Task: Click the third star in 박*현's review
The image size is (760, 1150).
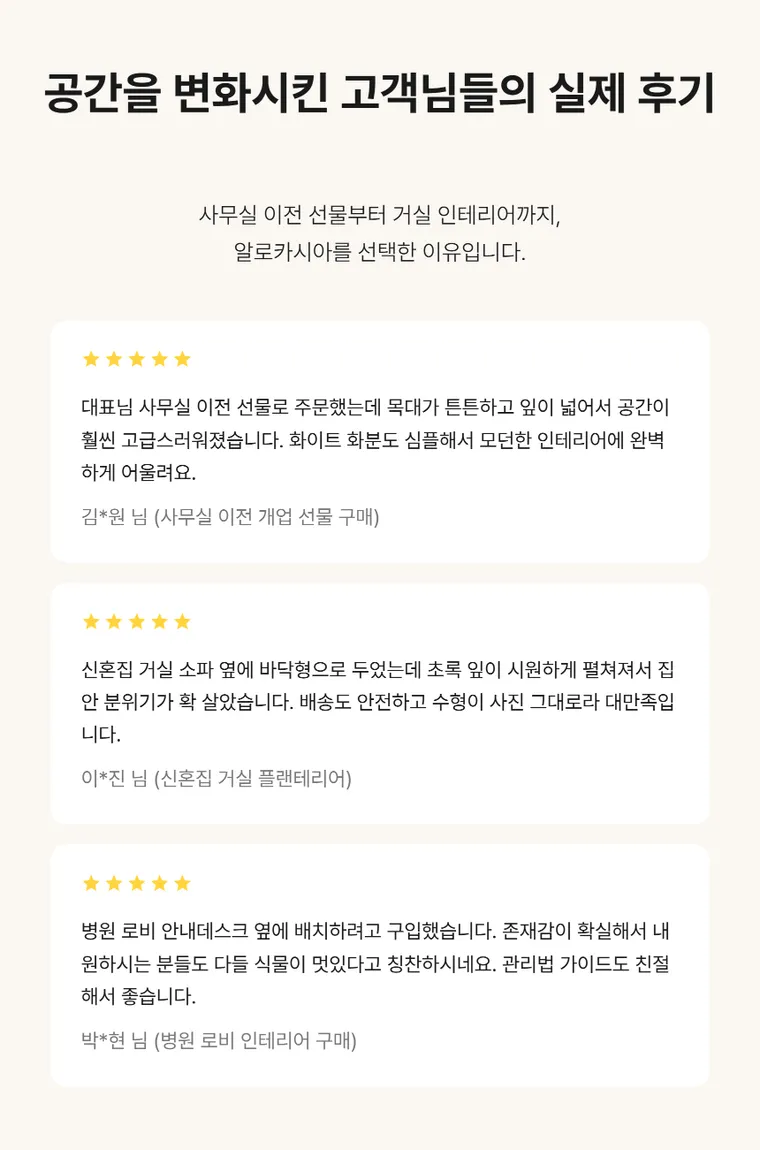Action: 136,882
